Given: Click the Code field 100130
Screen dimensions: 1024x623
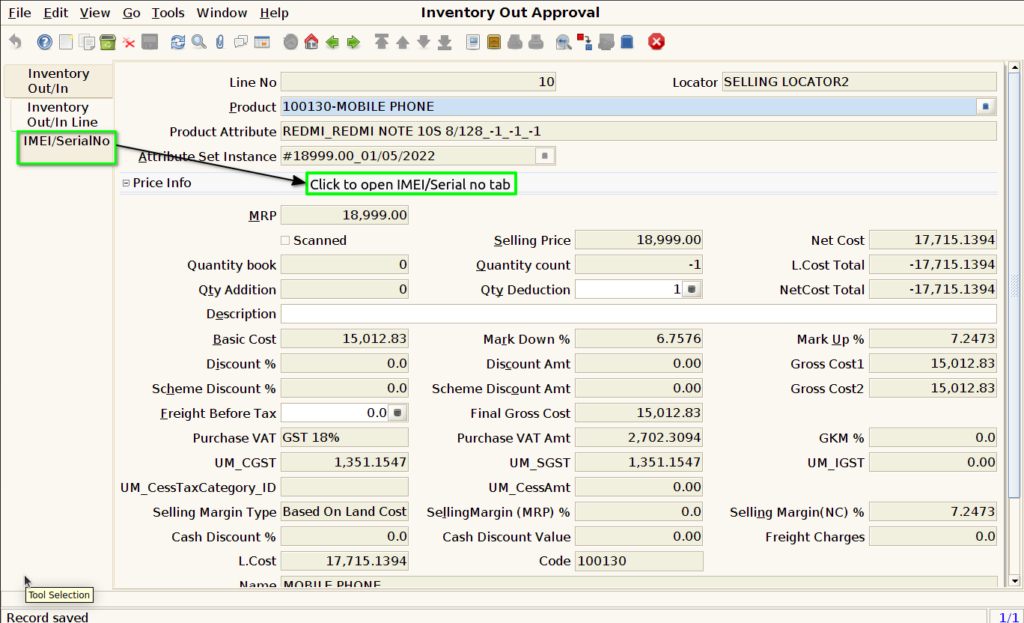Looking at the screenshot, I should (639, 561).
